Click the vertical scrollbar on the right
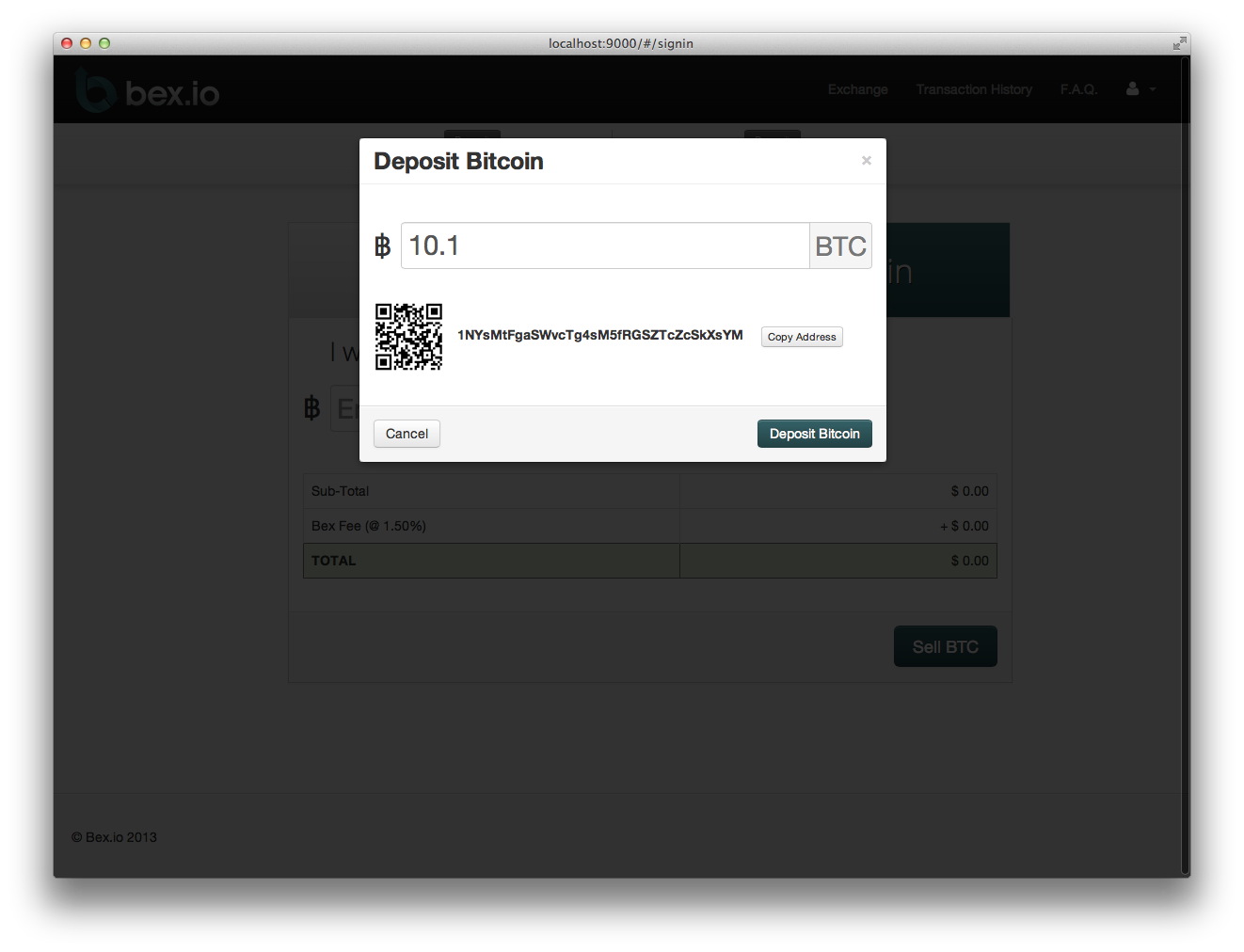1244x952 pixels. pyautogui.click(x=1185, y=470)
